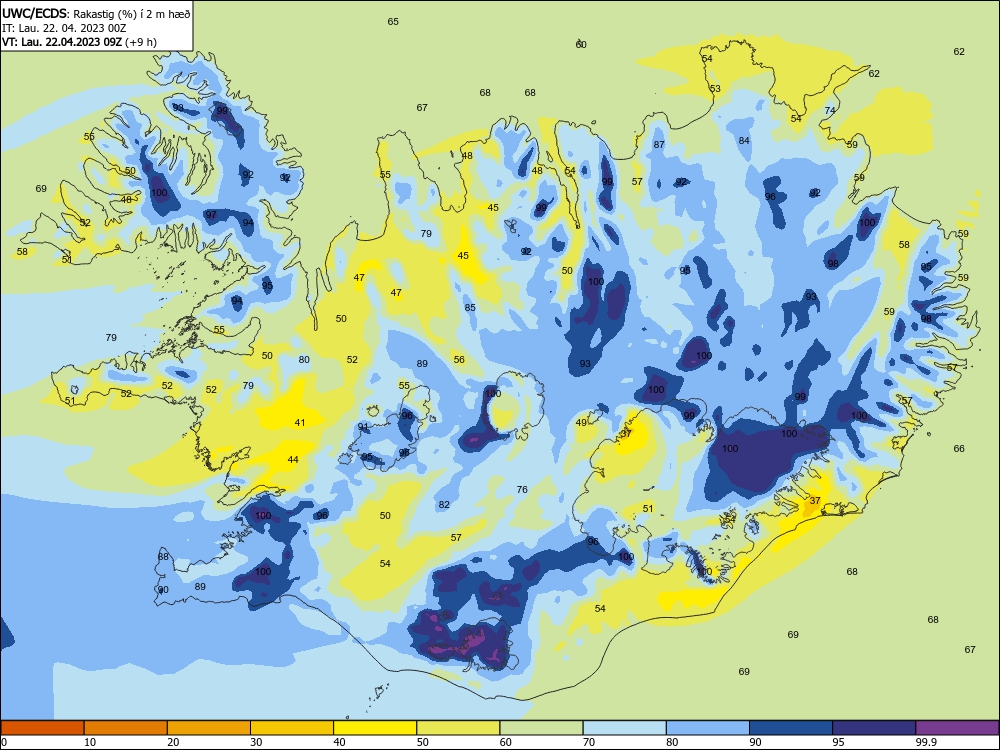Screen dimensions: 1000x750
Task: Click the map value '97' in the Westfjords
Action: tap(211, 215)
